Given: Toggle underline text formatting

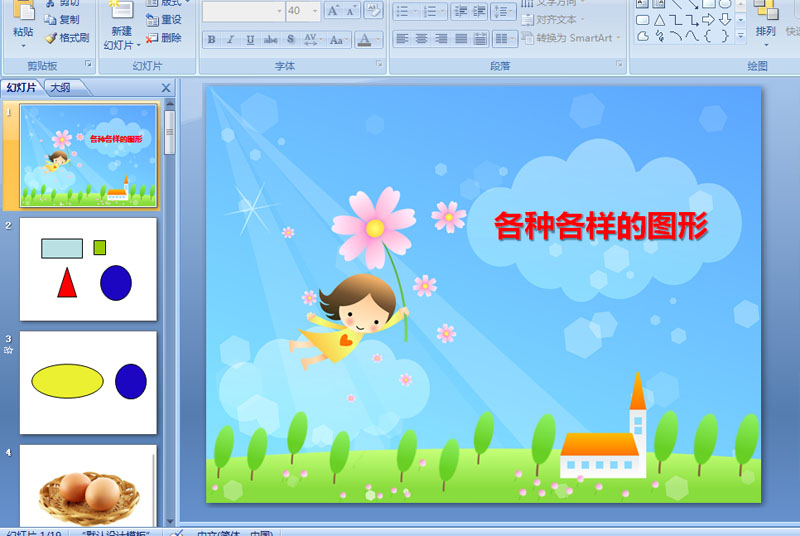Looking at the screenshot, I should tap(250, 39).
